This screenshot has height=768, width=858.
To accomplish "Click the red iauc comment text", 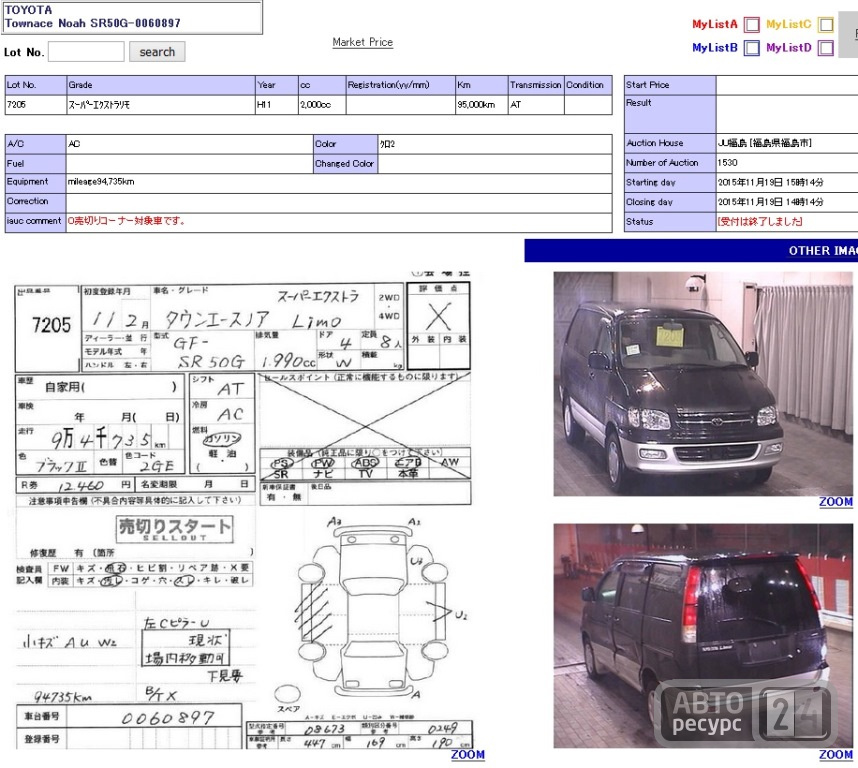I will (126, 221).
